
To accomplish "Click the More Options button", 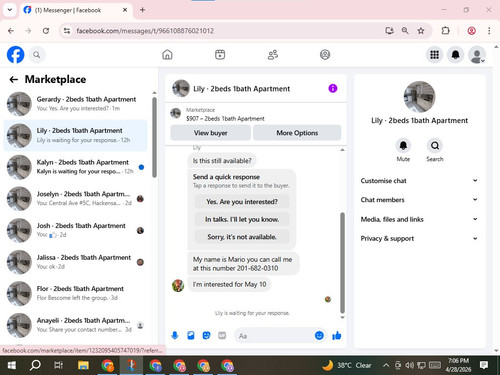I will coord(297,133).
